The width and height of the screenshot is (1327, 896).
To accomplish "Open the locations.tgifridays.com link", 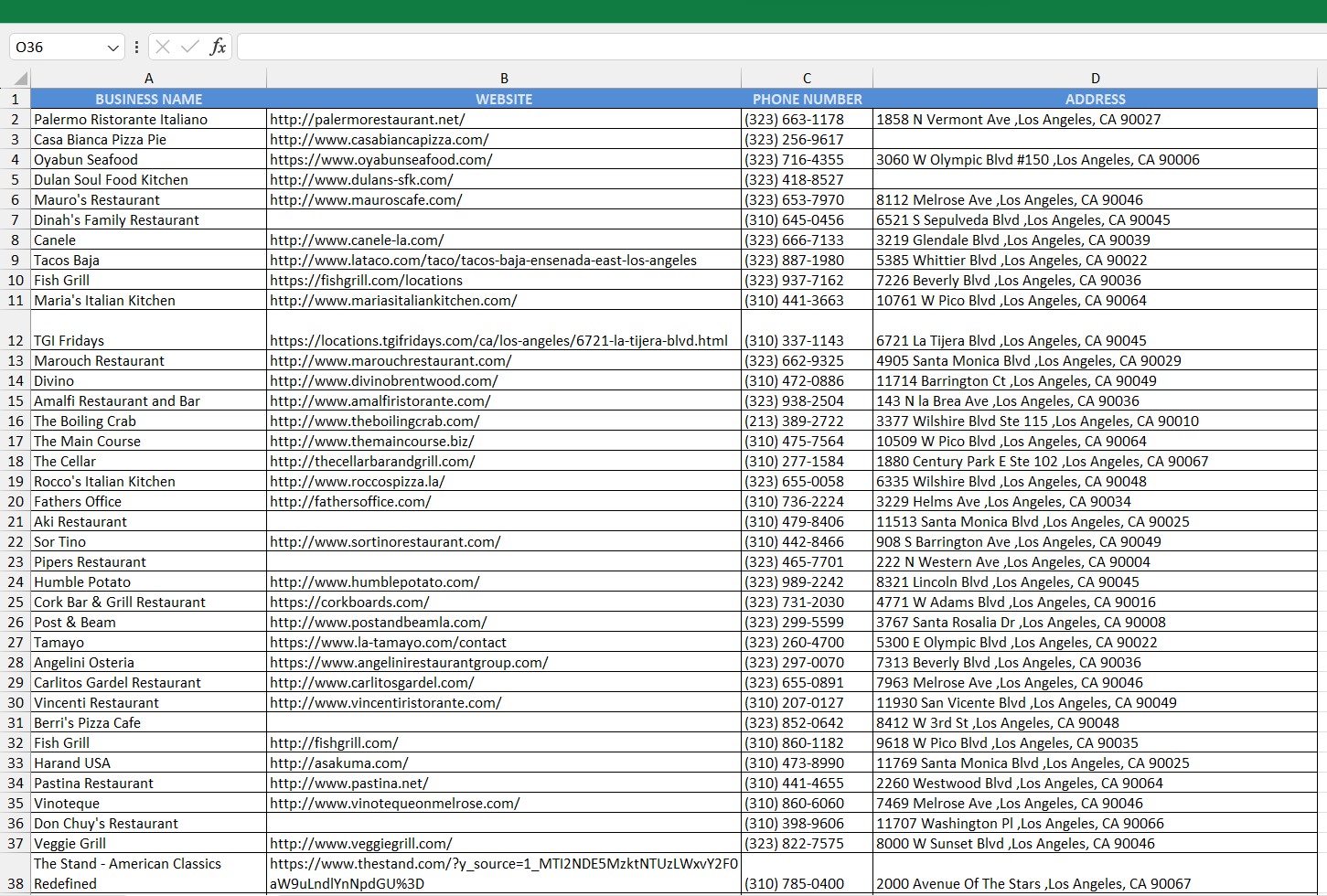I will pos(498,340).
